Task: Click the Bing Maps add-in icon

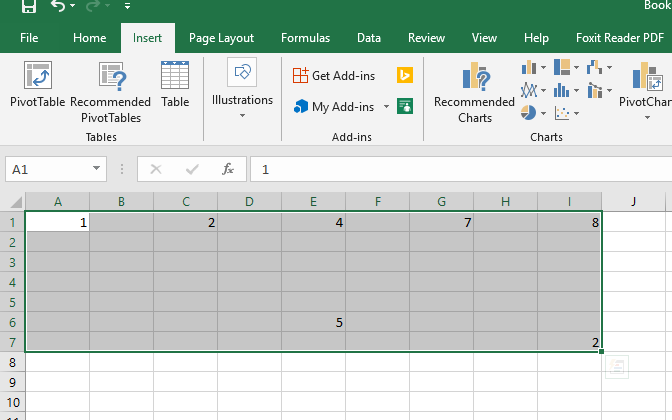Action: tap(405, 75)
